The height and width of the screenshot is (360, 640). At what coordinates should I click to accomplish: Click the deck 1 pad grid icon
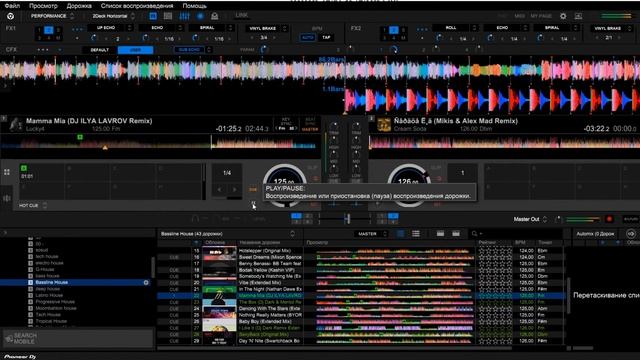pos(7,172)
